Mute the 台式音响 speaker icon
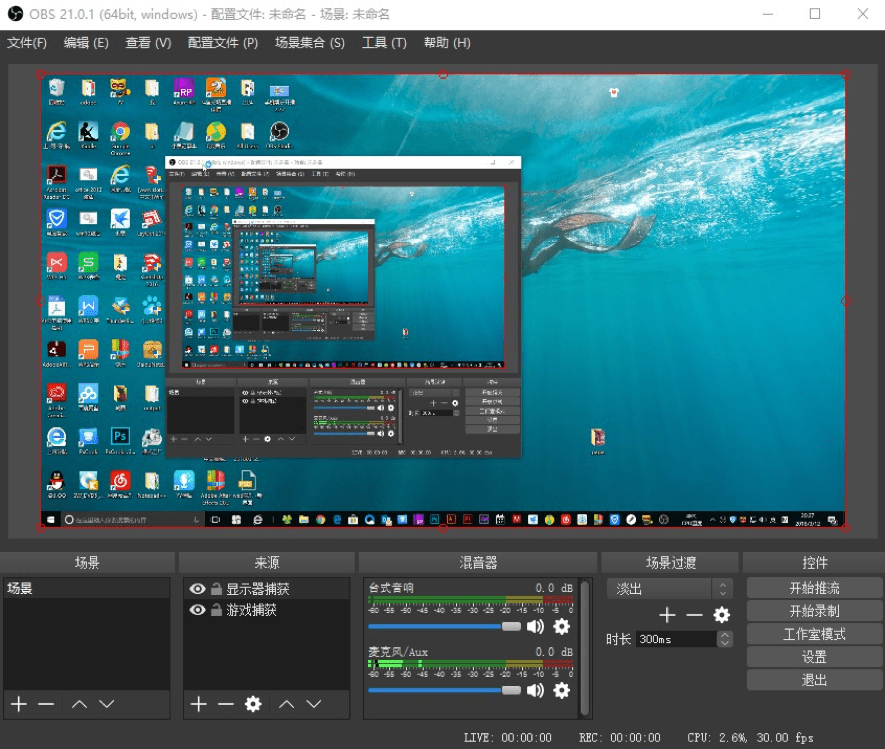Image resolution: width=885 pixels, height=749 pixels. point(535,627)
